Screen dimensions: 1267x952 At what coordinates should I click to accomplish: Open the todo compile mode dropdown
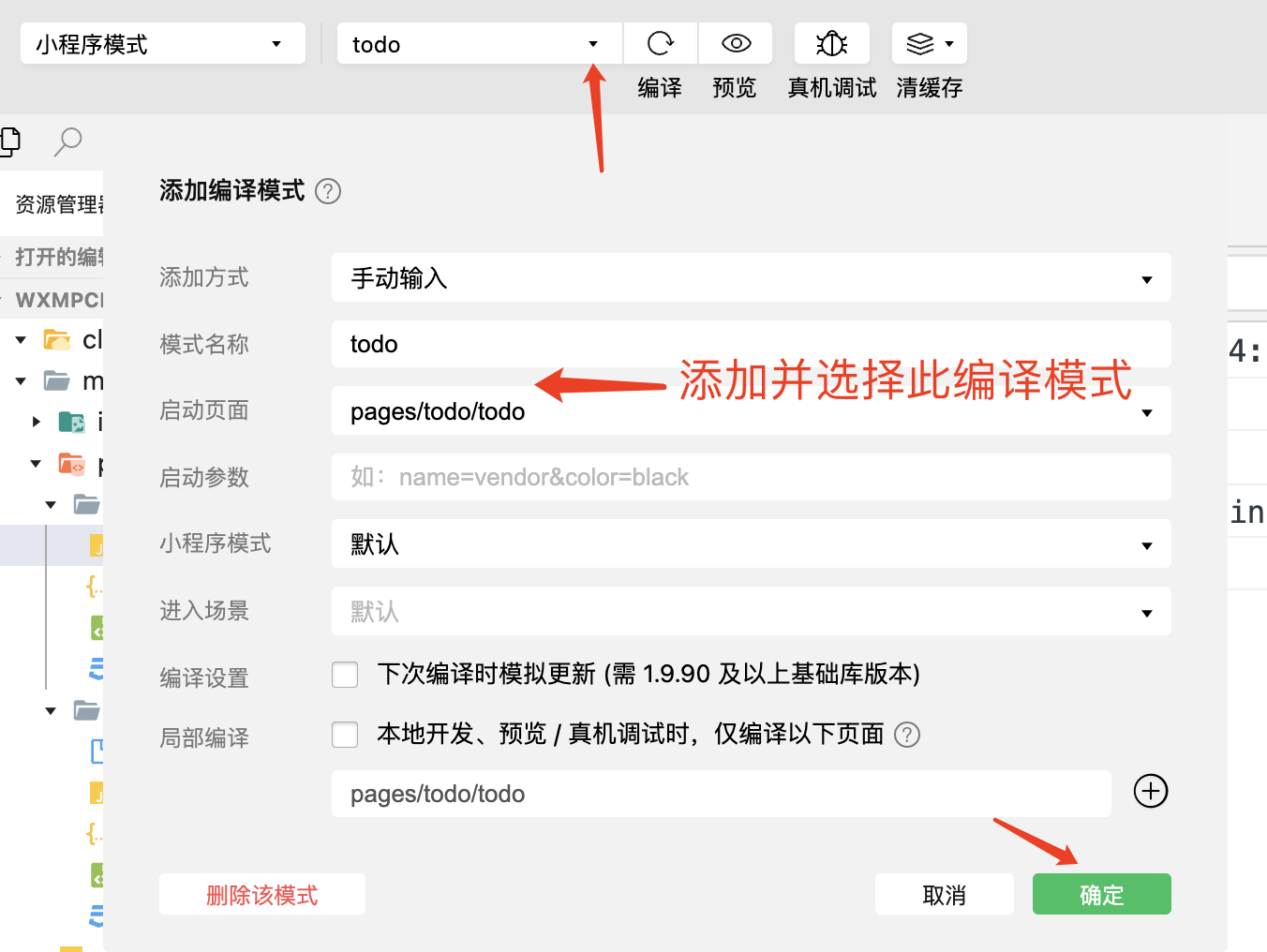pyautogui.click(x=479, y=44)
